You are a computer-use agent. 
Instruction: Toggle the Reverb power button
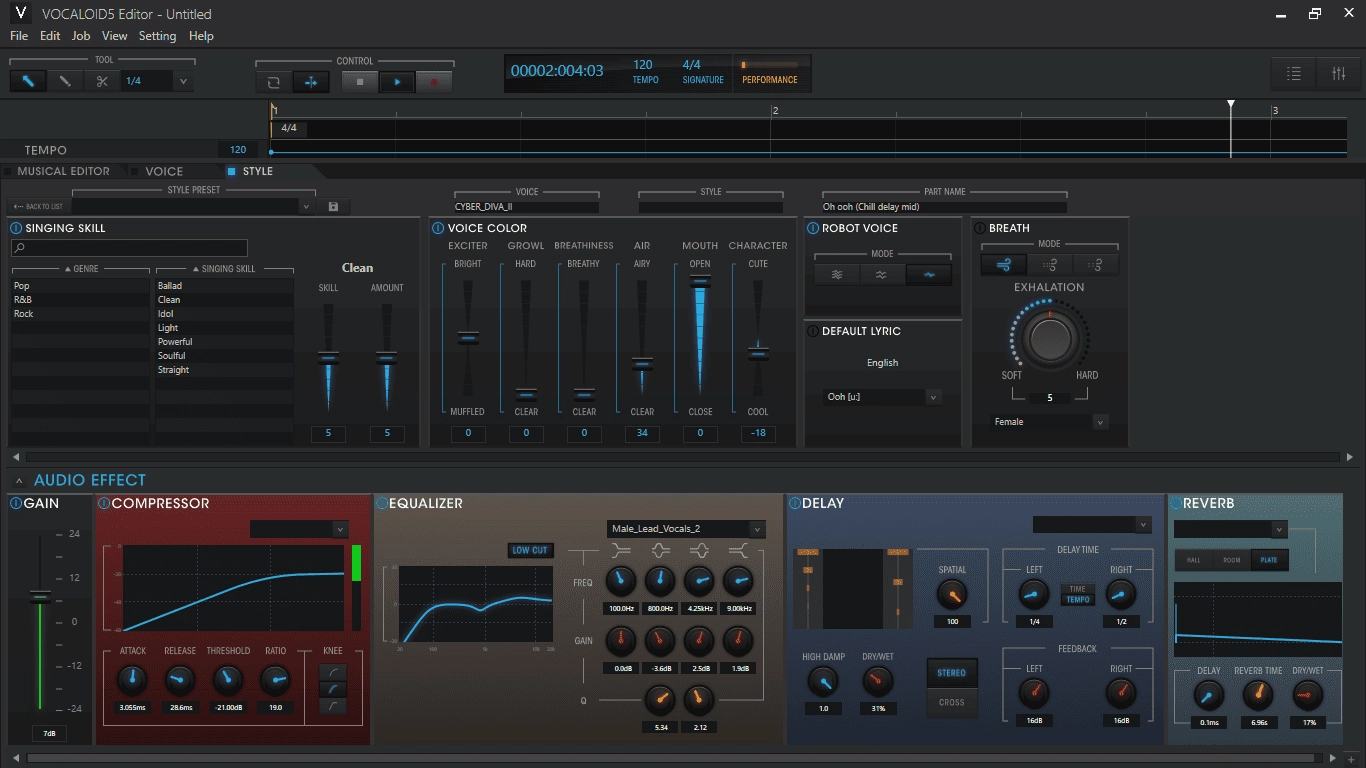tap(1177, 503)
